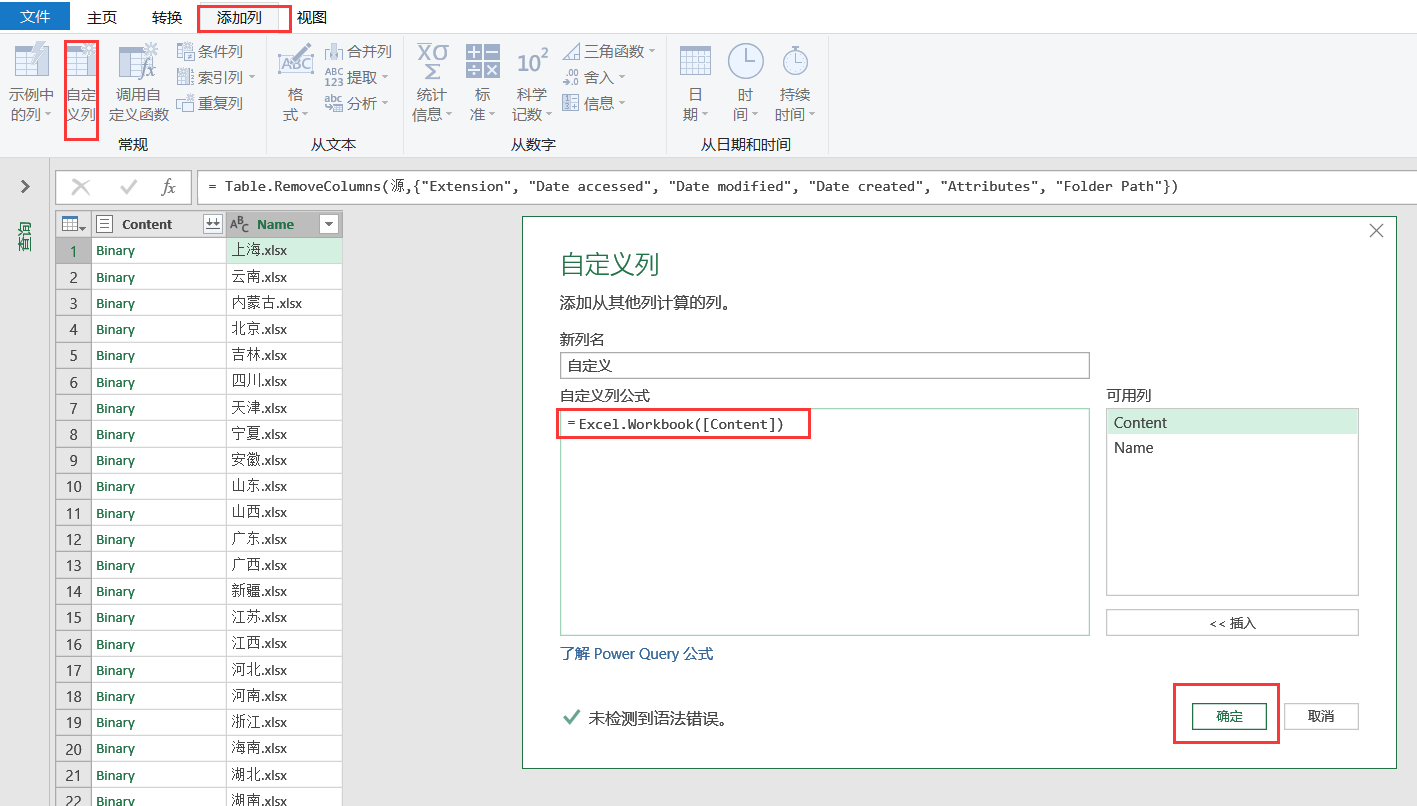
Task: Open the 示例中的列 column tool
Action: click(x=31, y=83)
